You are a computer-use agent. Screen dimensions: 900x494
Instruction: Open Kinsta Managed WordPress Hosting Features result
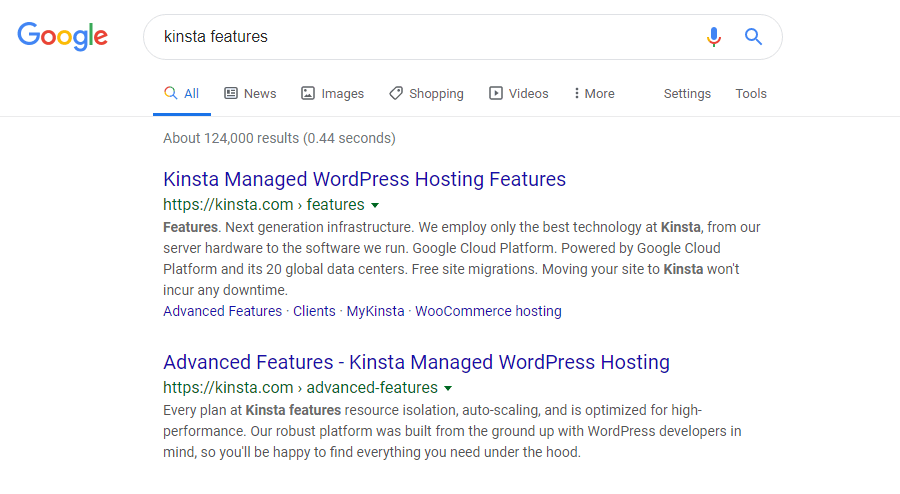364,180
